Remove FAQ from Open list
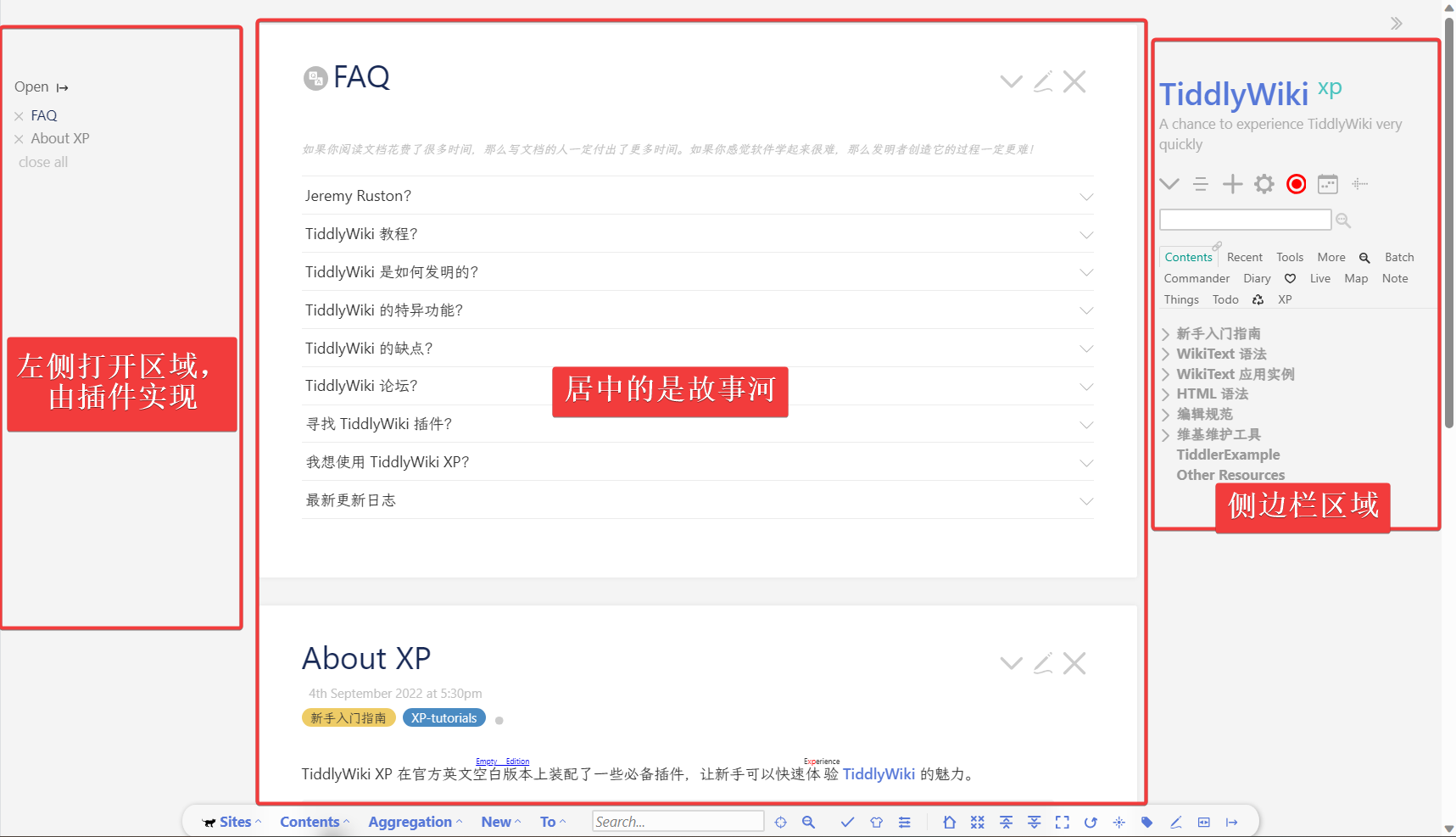The width and height of the screenshot is (1456, 837). (x=19, y=116)
